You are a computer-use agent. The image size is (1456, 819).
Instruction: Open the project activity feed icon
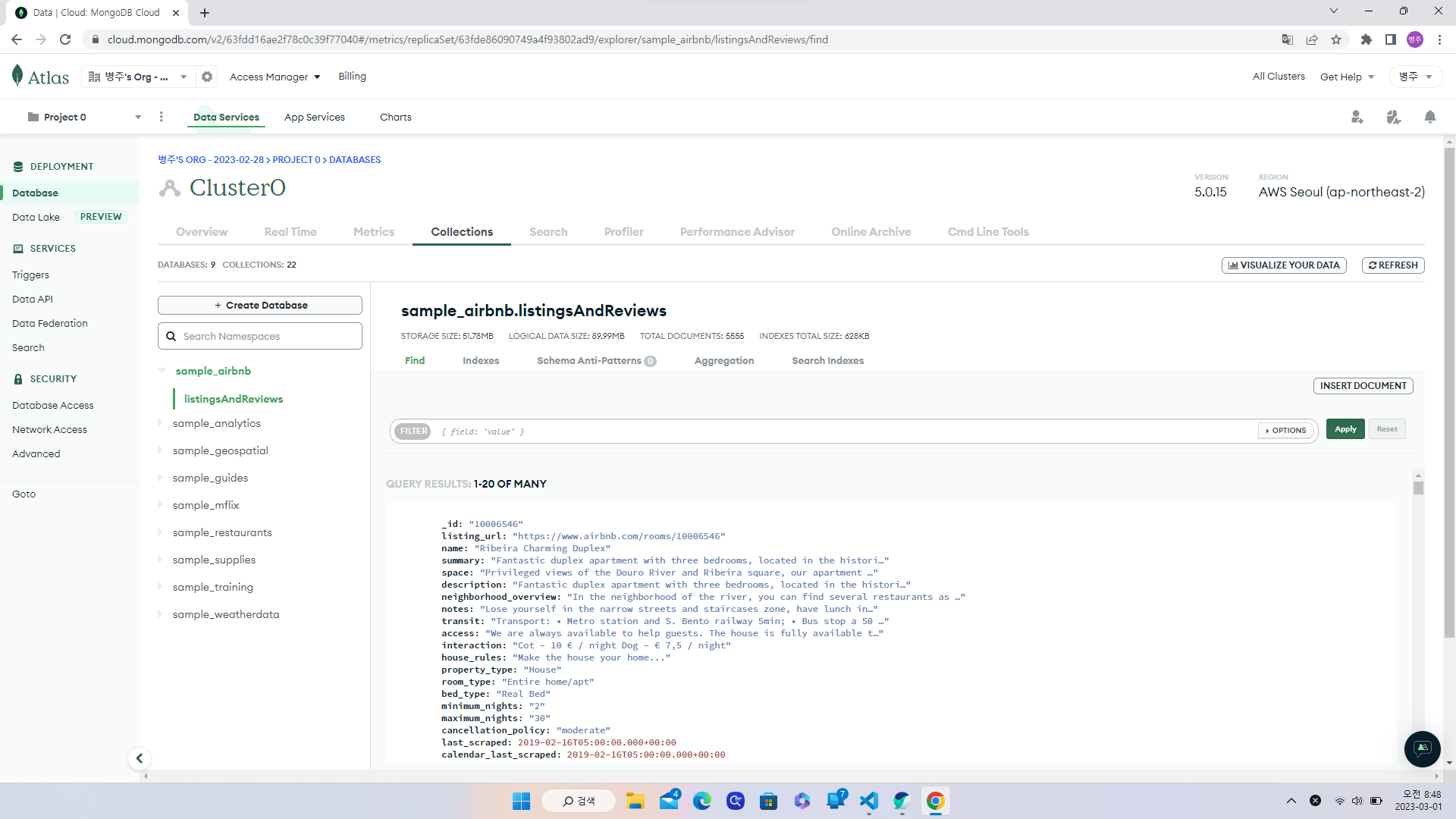click(1394, 117)
